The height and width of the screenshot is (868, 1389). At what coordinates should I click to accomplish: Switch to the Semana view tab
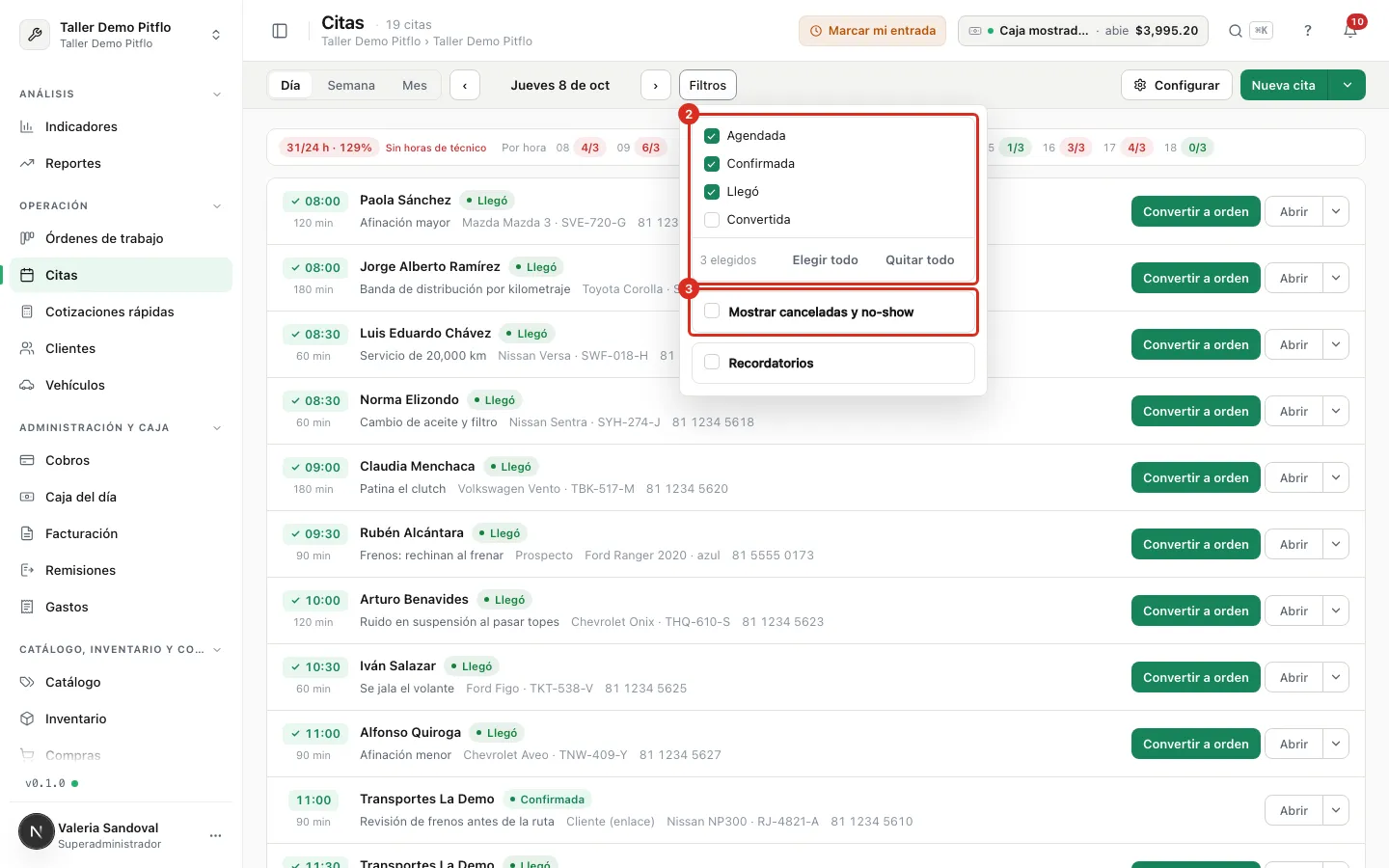(351, 85)
